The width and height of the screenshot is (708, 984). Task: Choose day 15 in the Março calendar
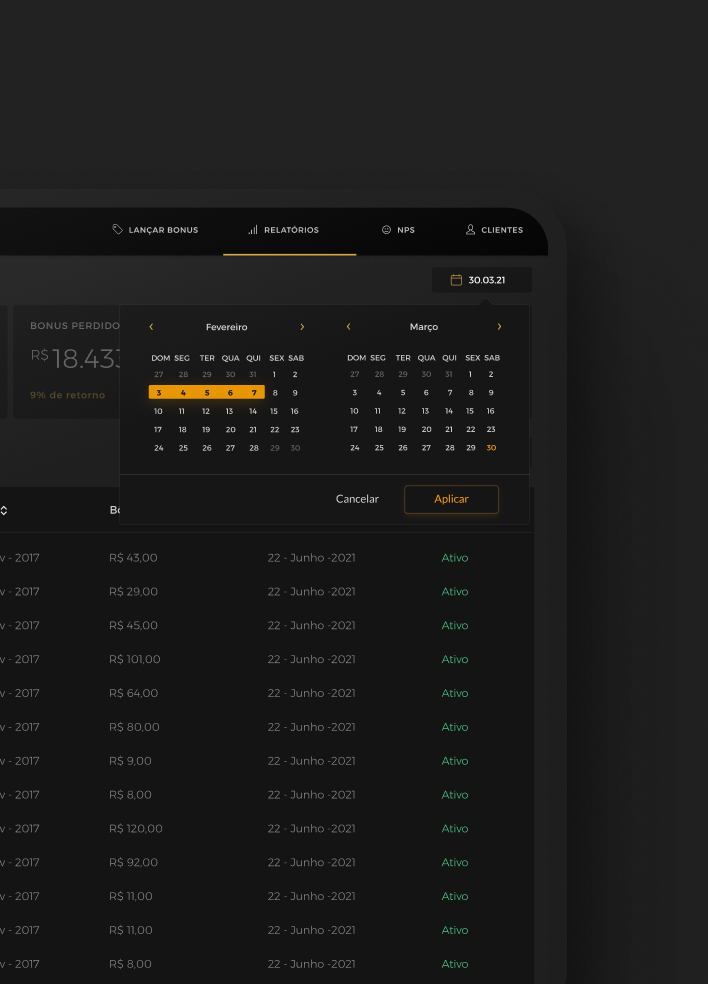470,411
